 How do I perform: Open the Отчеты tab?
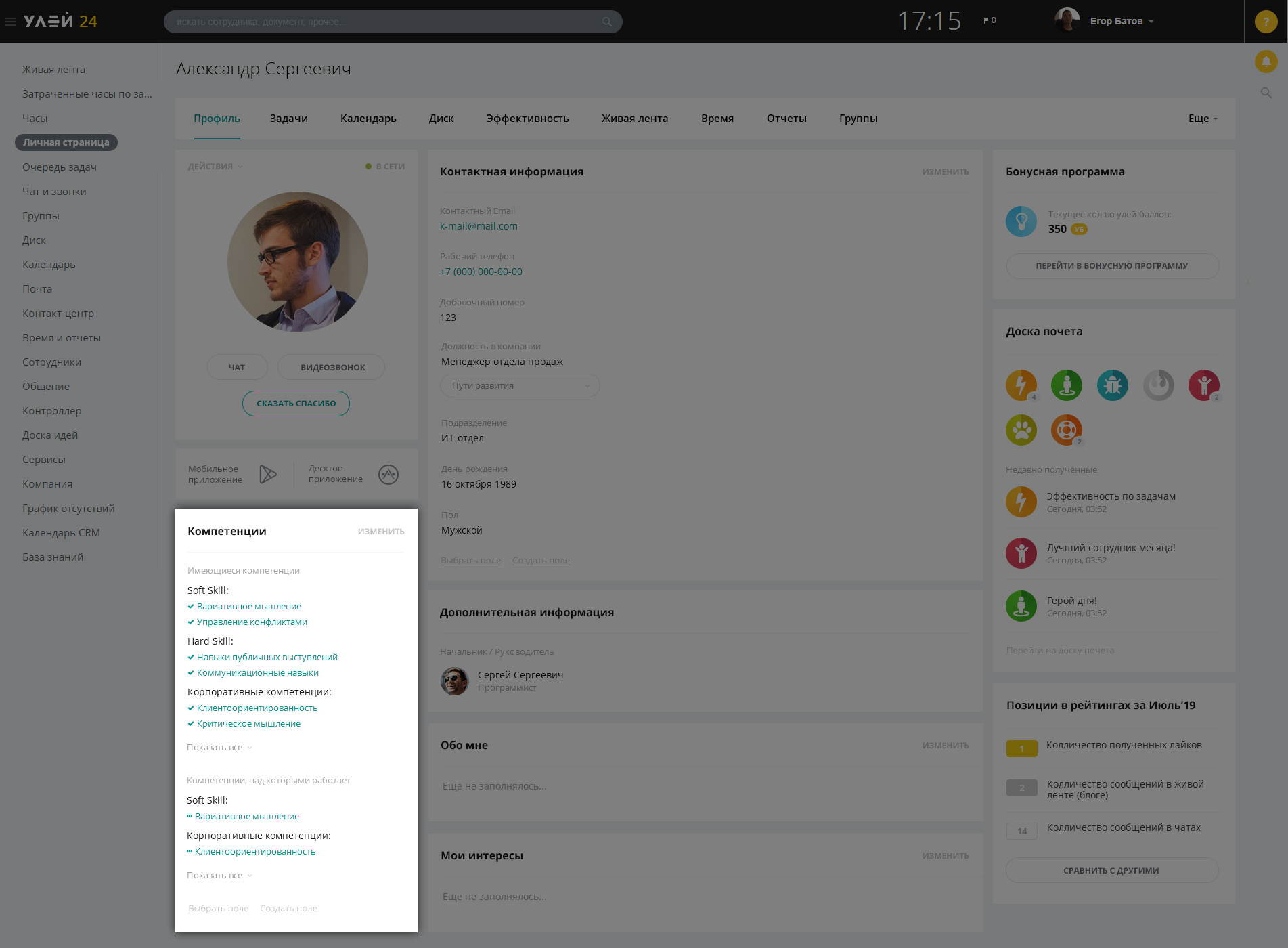[x=786, y=118]
